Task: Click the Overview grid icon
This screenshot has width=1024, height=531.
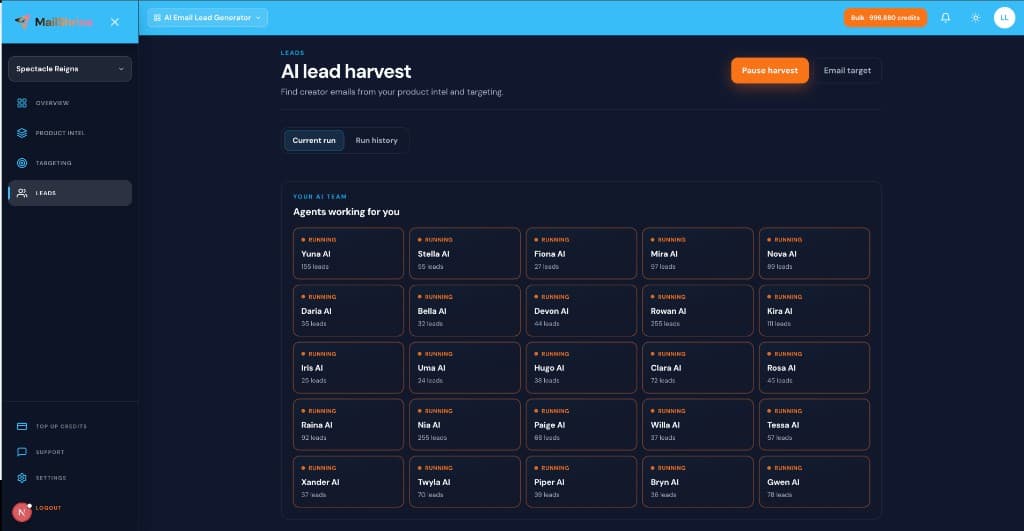Action: (22, 103)
